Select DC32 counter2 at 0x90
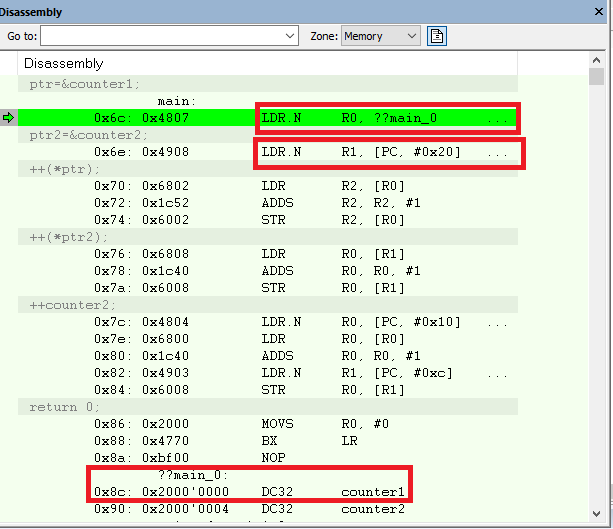The height and width of the screenshot is (529, 613). tap(268, 509)
